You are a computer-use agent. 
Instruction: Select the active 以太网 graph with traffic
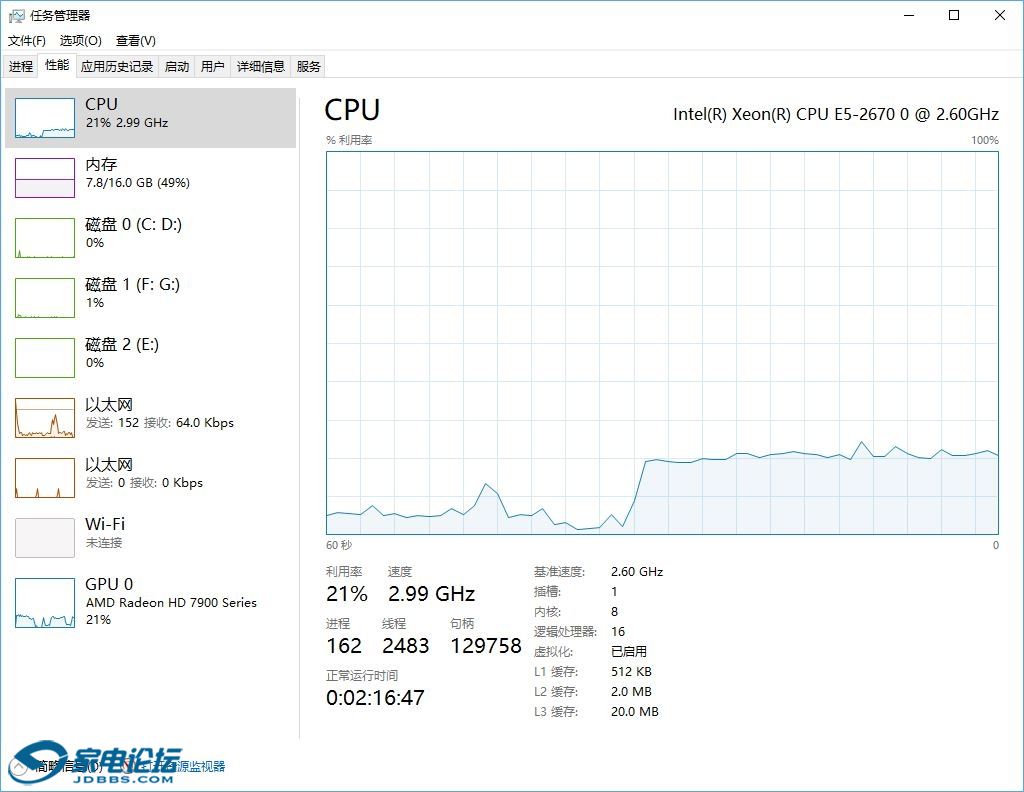45,418
